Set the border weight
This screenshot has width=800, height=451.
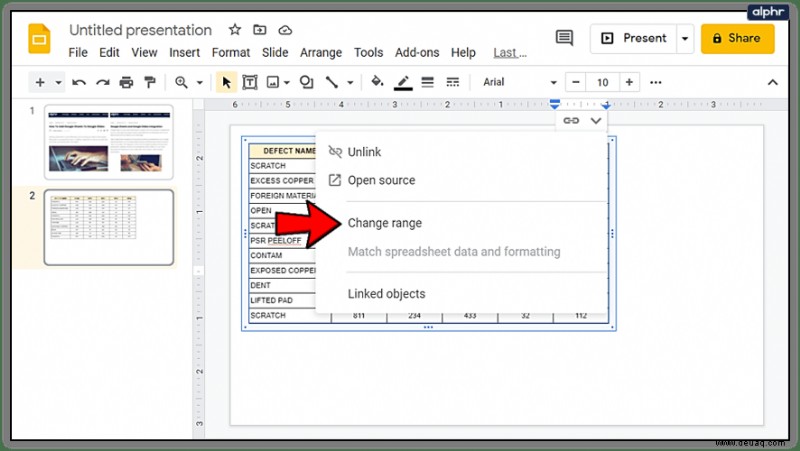428,82
